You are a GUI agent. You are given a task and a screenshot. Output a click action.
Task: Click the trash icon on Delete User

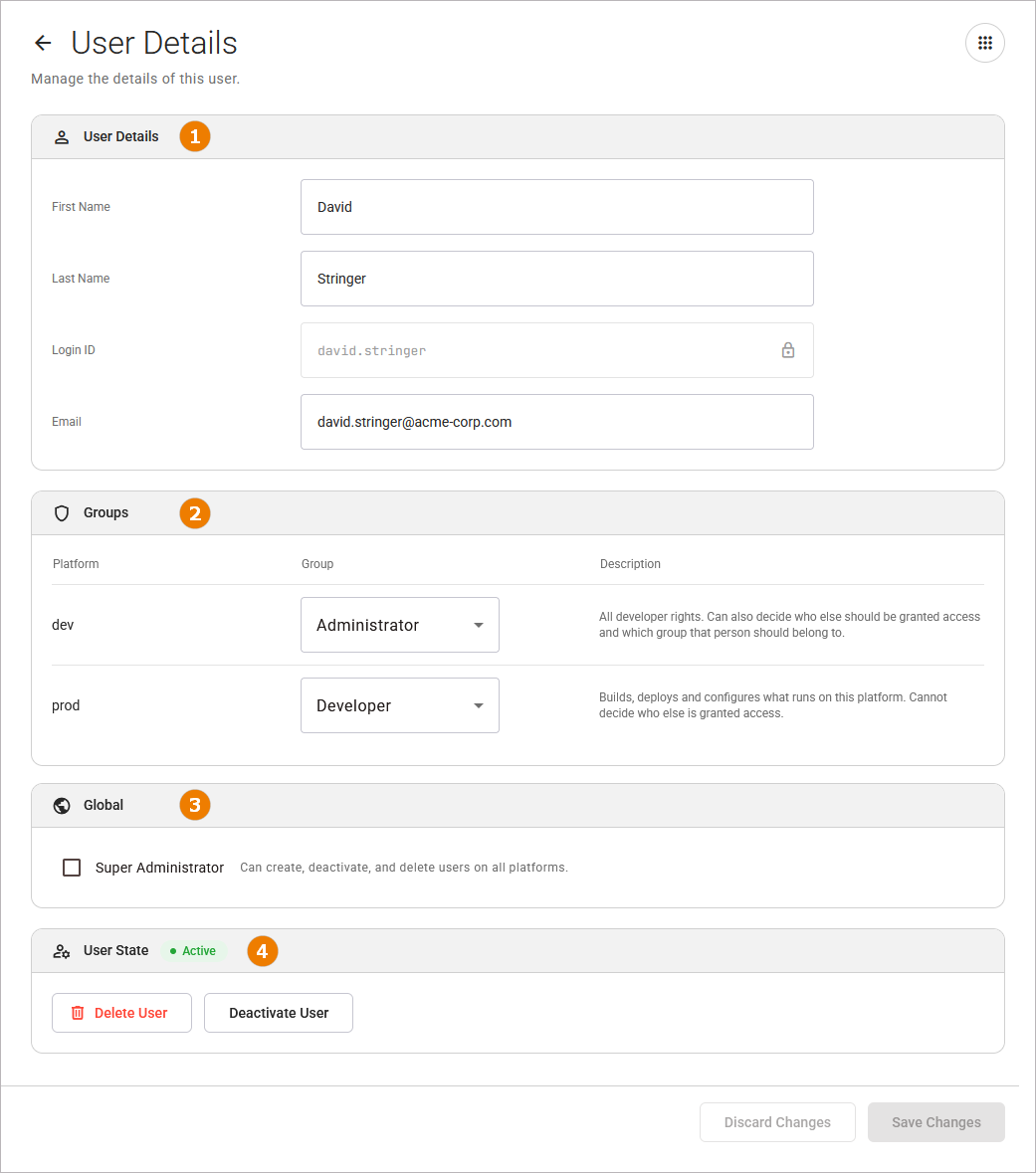point(78,1013)
